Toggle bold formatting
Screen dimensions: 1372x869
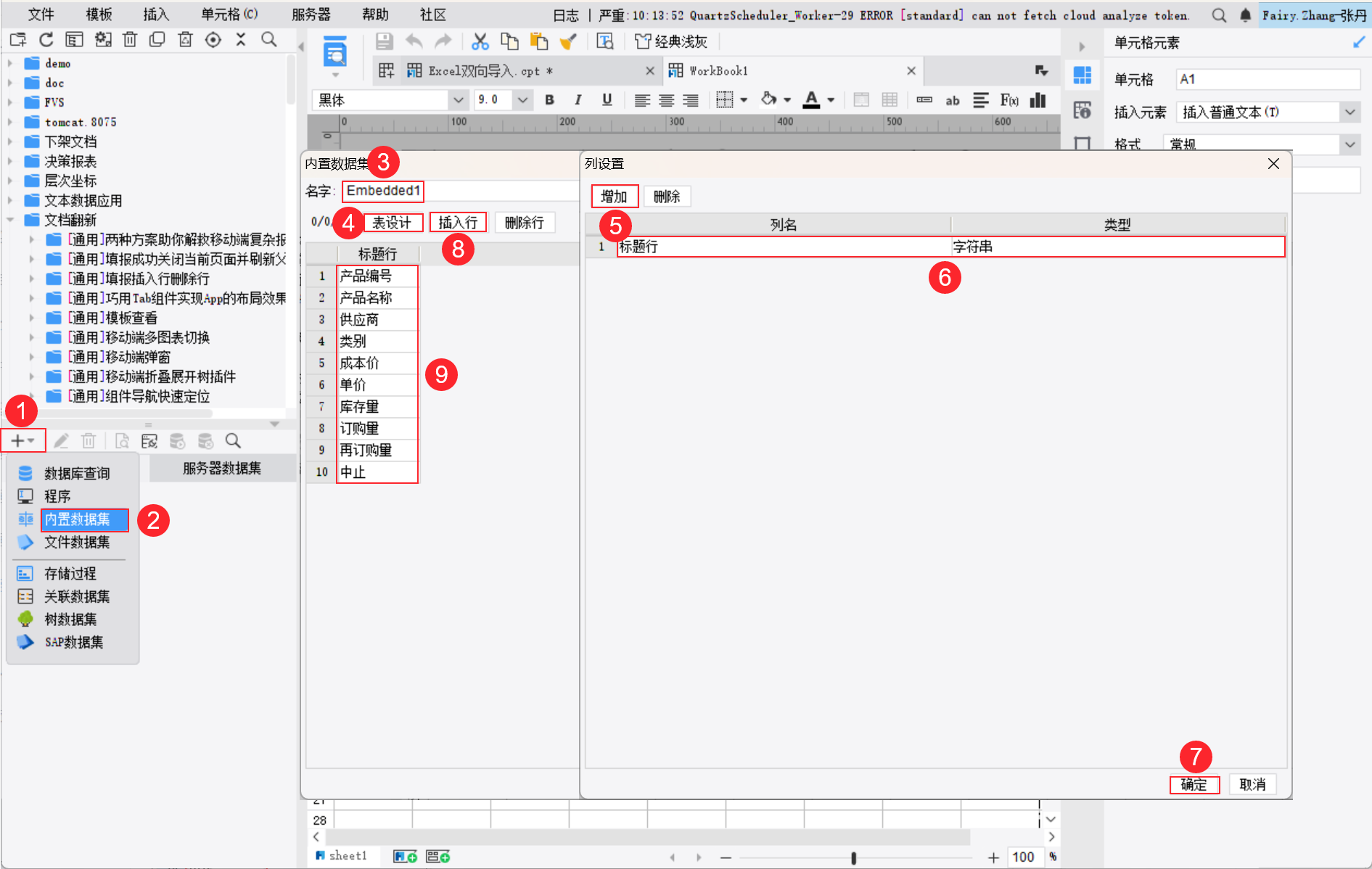click(549, 100)
